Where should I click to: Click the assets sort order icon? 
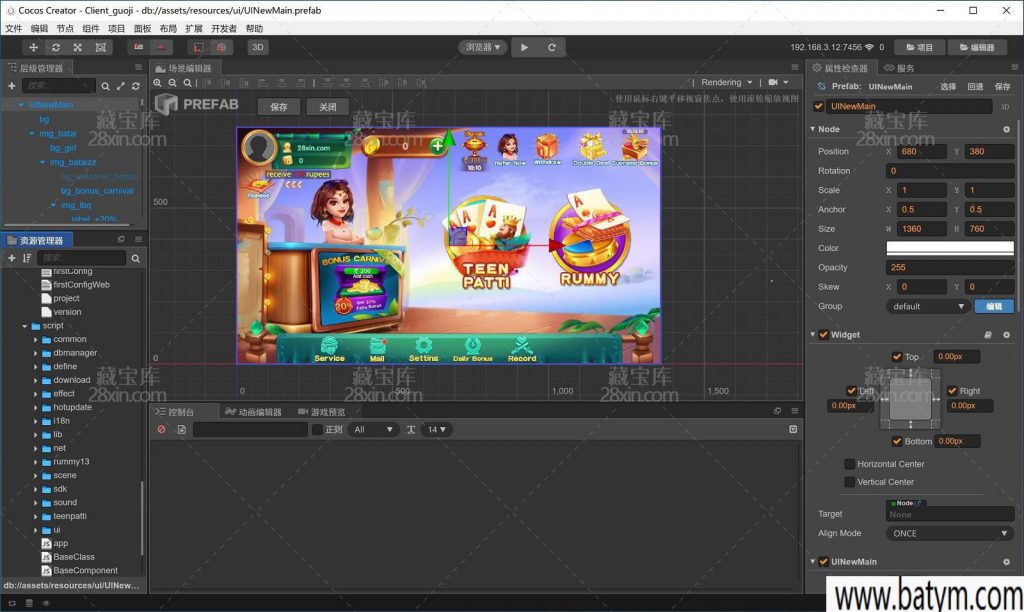click(27, 258)
